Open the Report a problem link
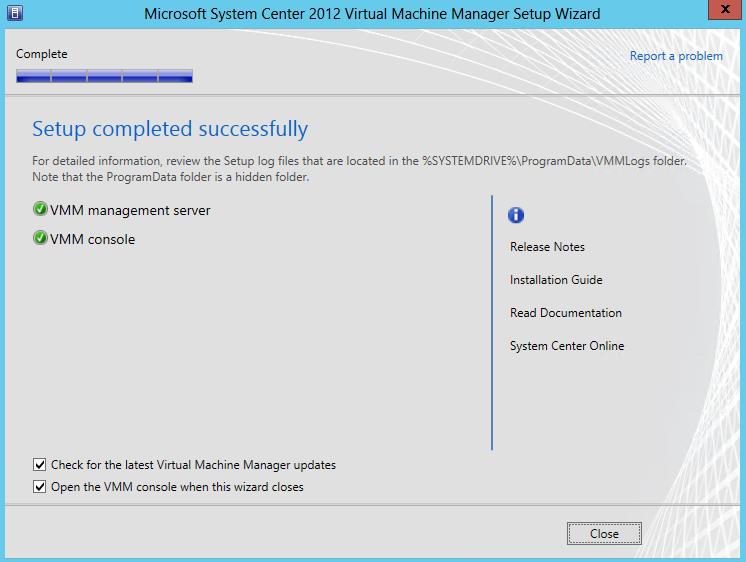746x562 pixels. (x=676, y=56)
